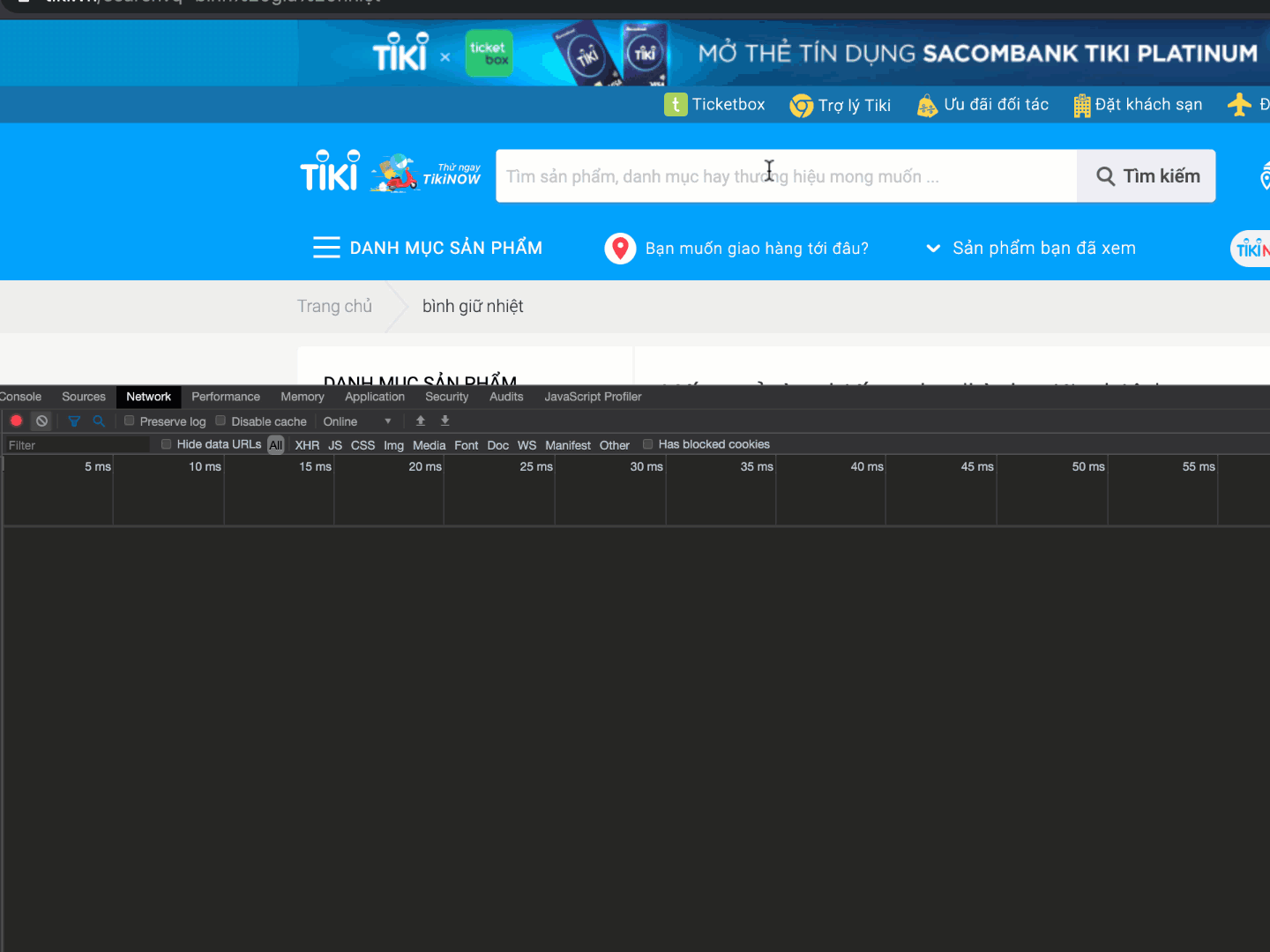This screenshot has width=1270, height=952.
Task: Filter requests by Img
Action: 393,445
